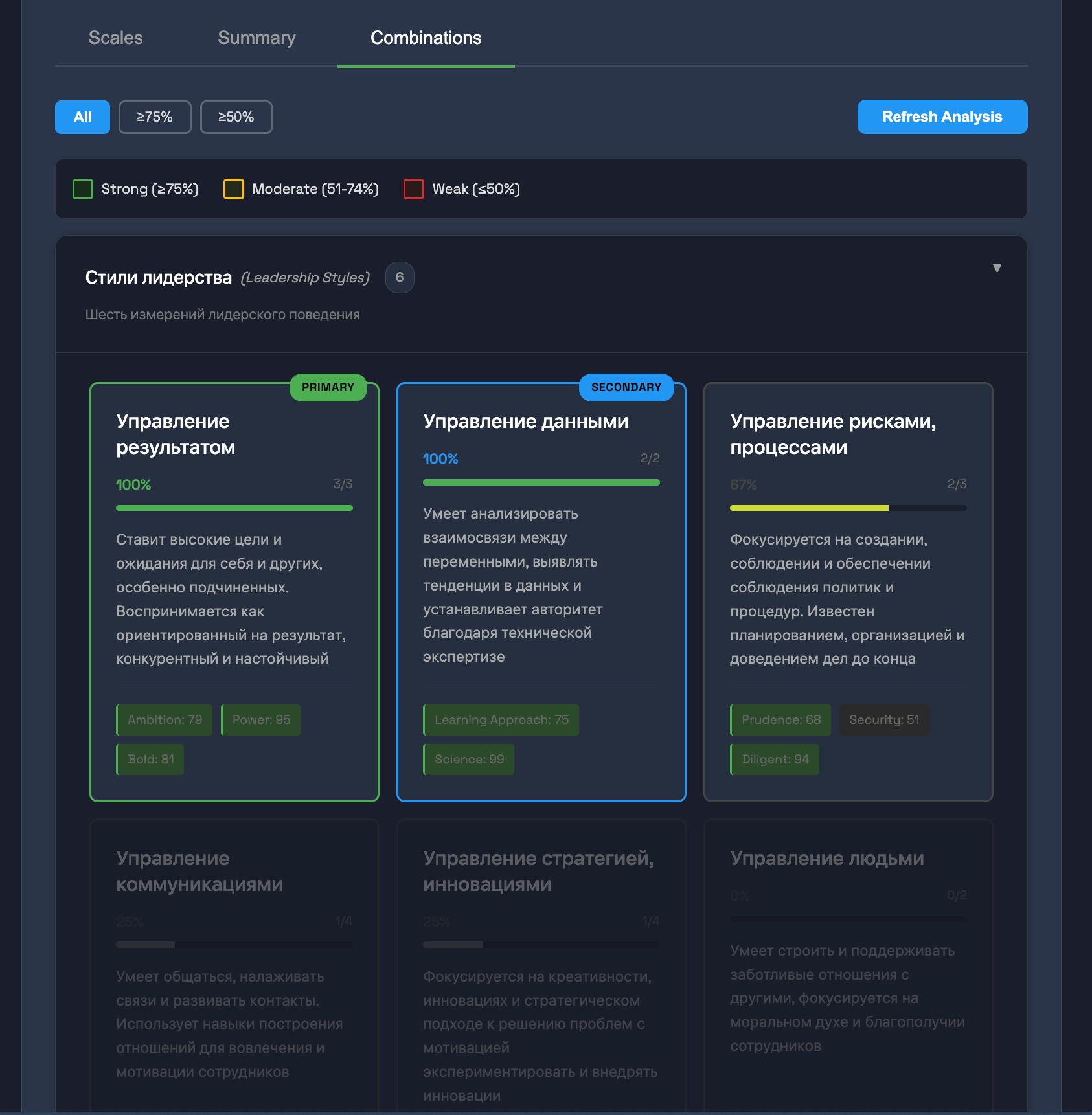This screenshot has height=1115, width=1092.
Task: Click the red Weak legend swatch
Action: pyautogui.click(x=413, y=189)
